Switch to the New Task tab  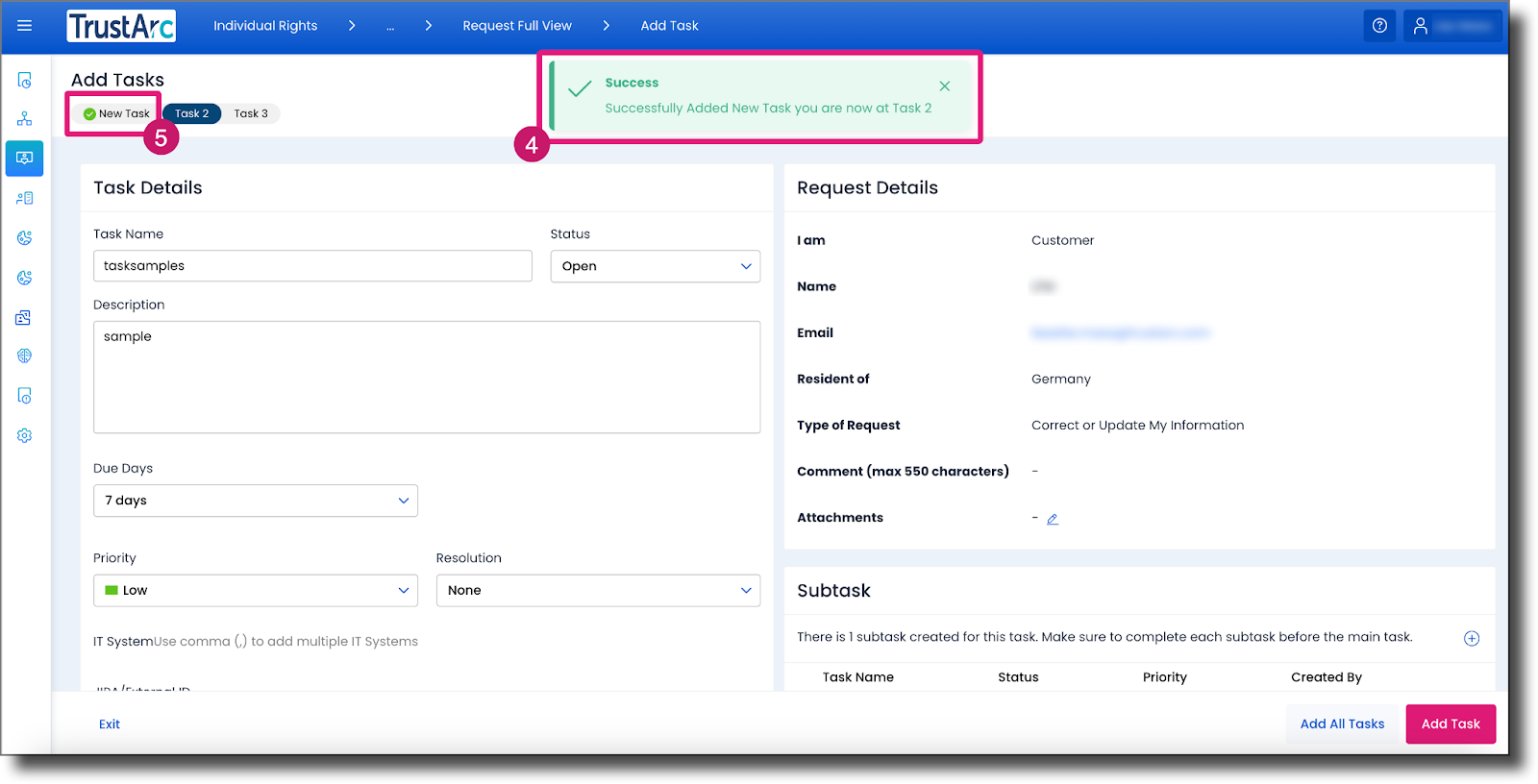116,113
